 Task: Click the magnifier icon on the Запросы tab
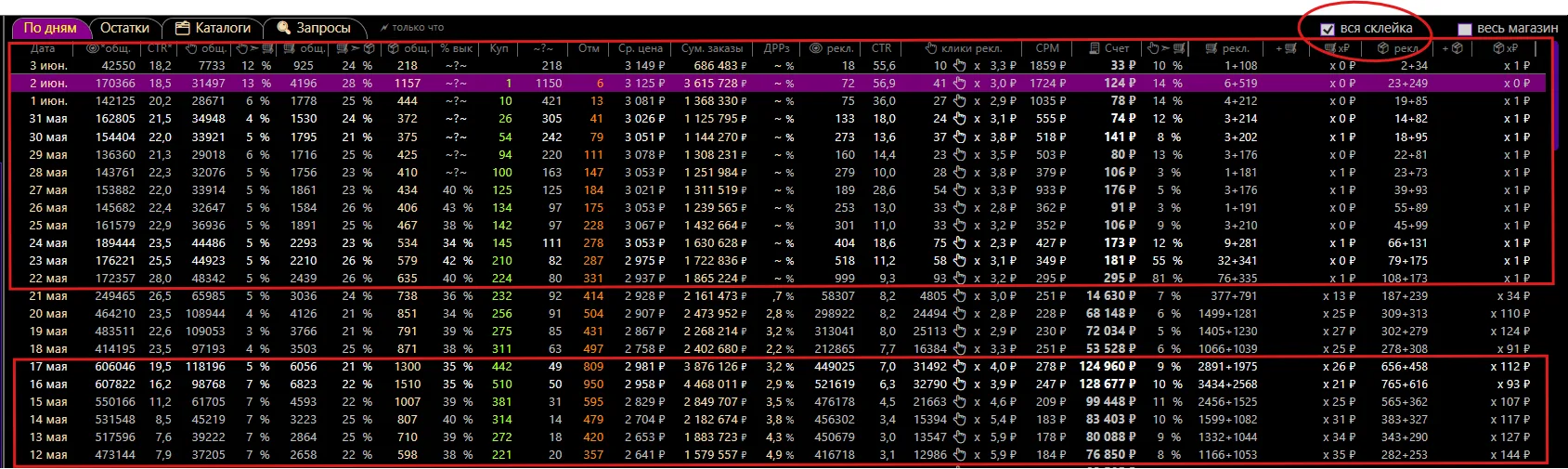pos(284,28)
